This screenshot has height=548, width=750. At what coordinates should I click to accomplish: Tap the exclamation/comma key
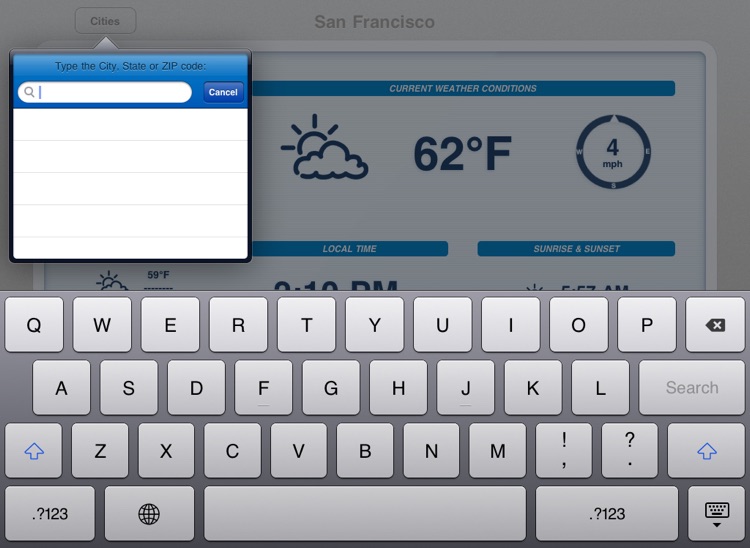point(564,450)
